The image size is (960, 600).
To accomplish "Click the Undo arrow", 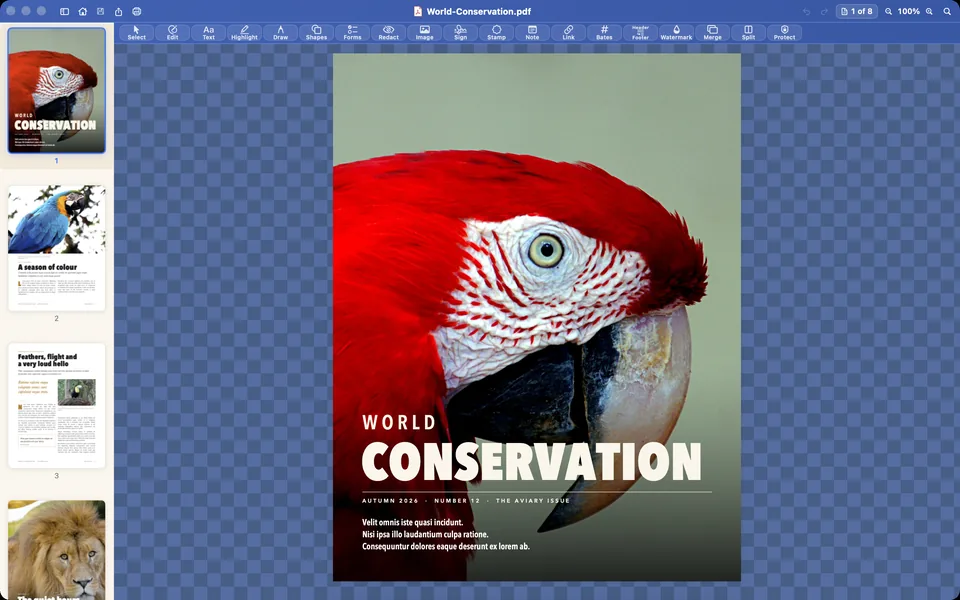I will [x=806, y=12].
